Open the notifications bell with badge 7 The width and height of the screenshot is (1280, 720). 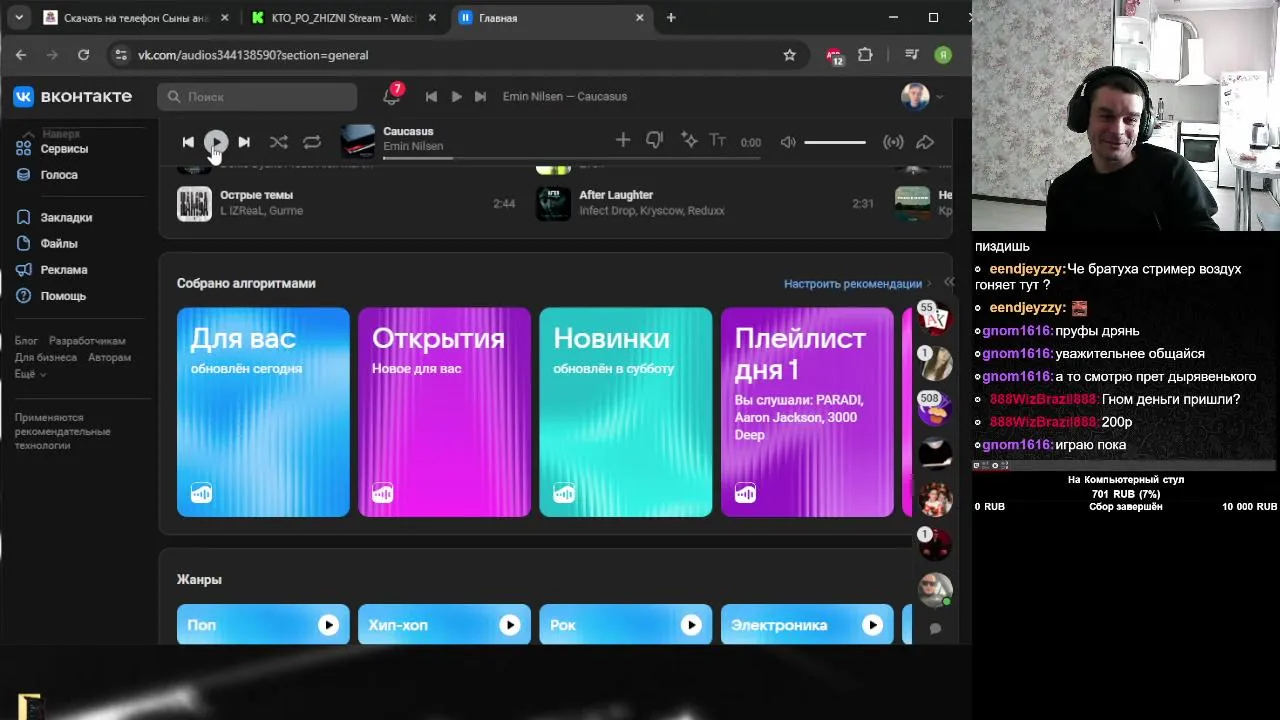(391, 96)
